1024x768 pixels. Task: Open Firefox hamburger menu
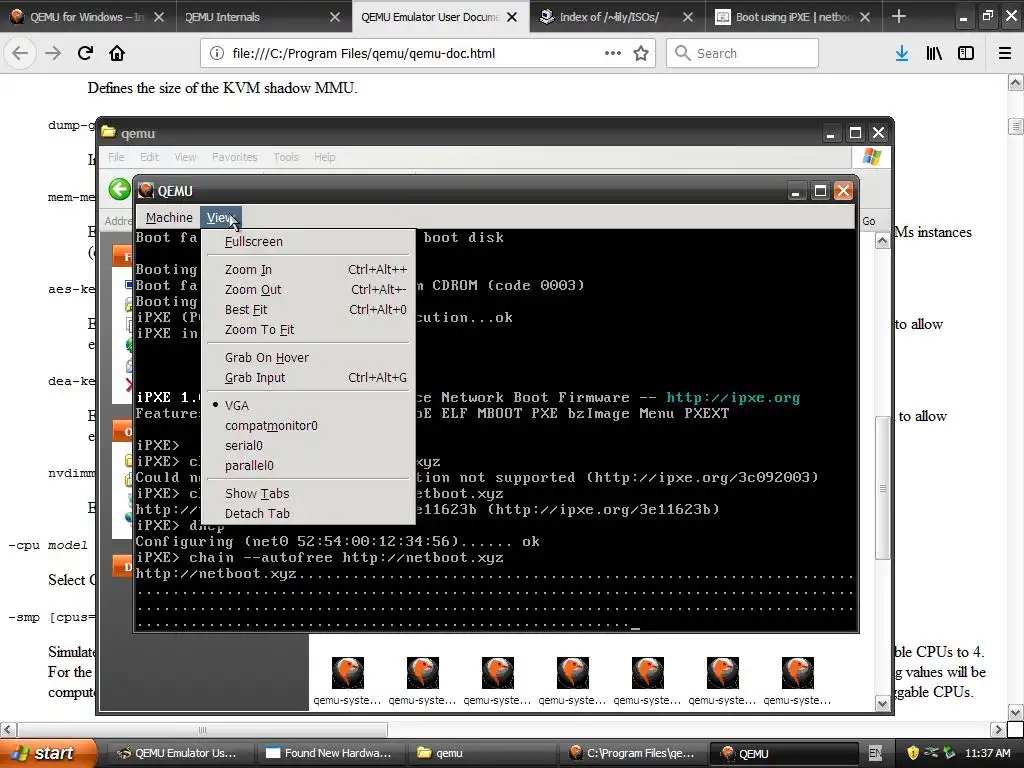pos(1005,54)
